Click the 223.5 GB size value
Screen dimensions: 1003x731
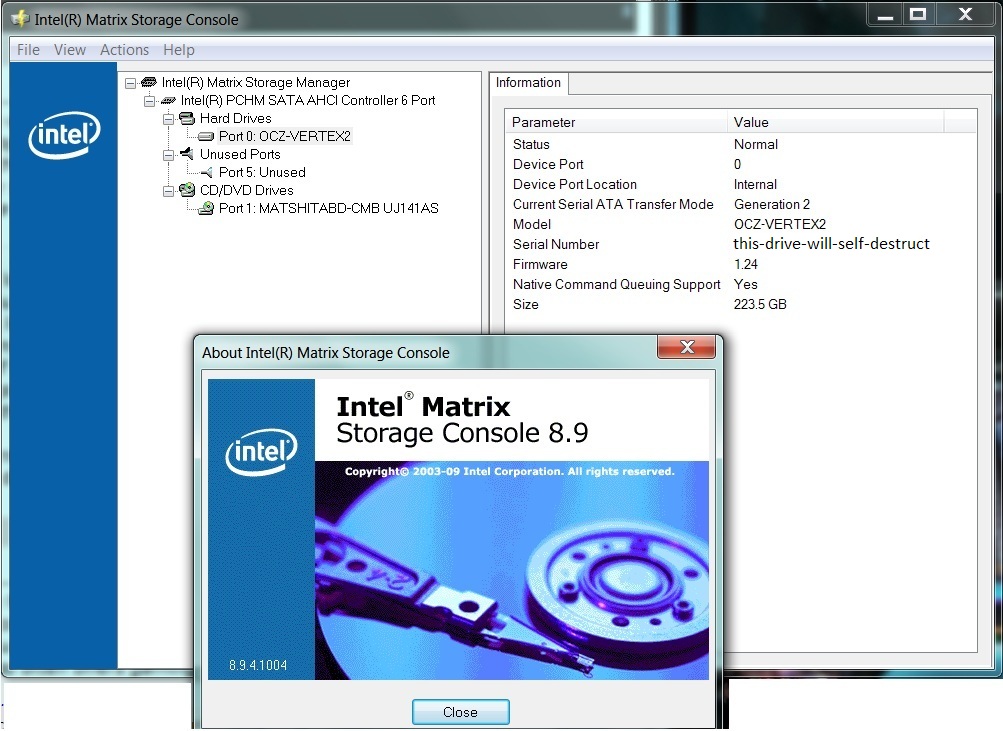point(760,304)
